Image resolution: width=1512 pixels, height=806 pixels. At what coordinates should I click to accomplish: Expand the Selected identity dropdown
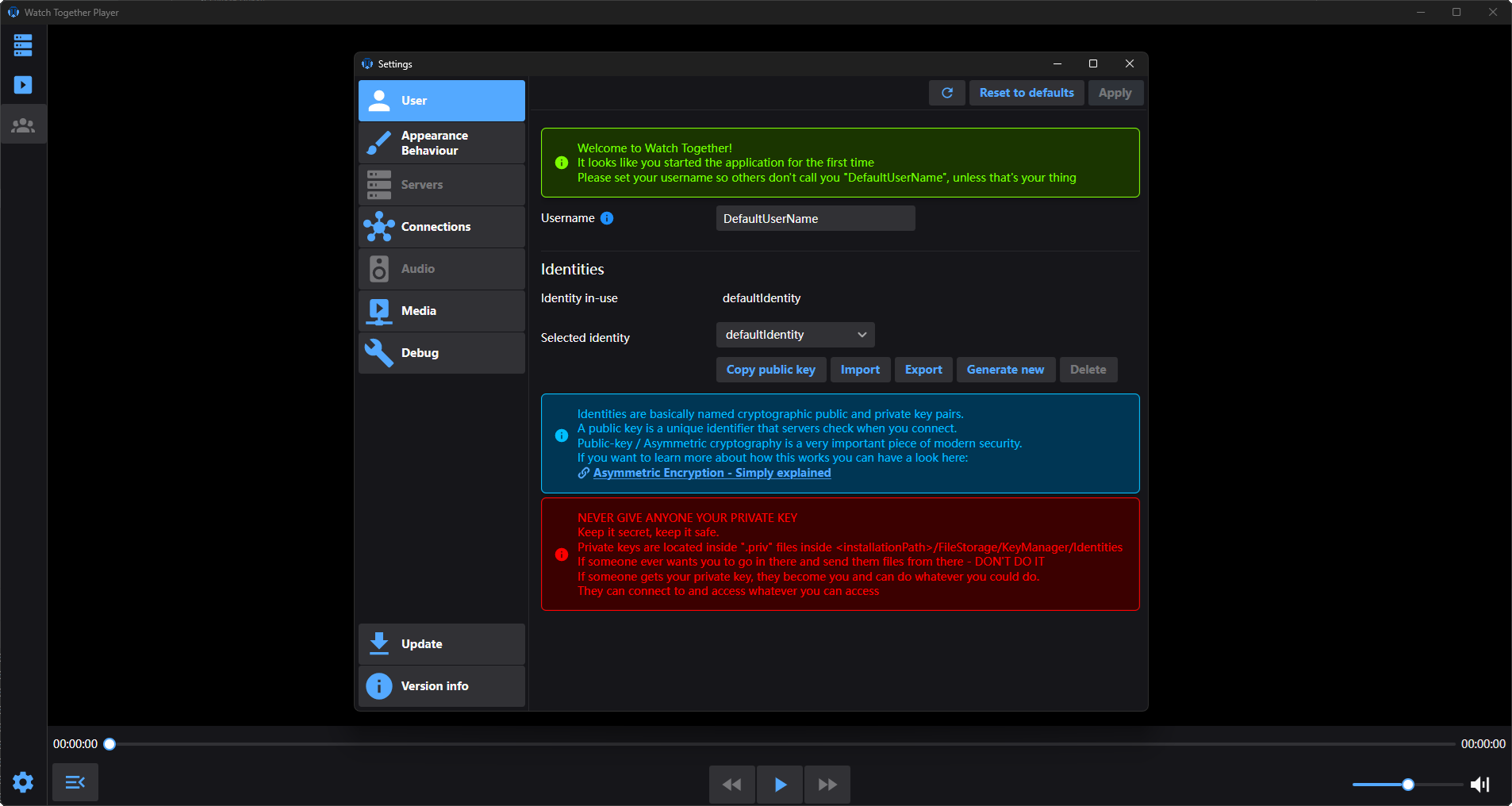(796, 335)
